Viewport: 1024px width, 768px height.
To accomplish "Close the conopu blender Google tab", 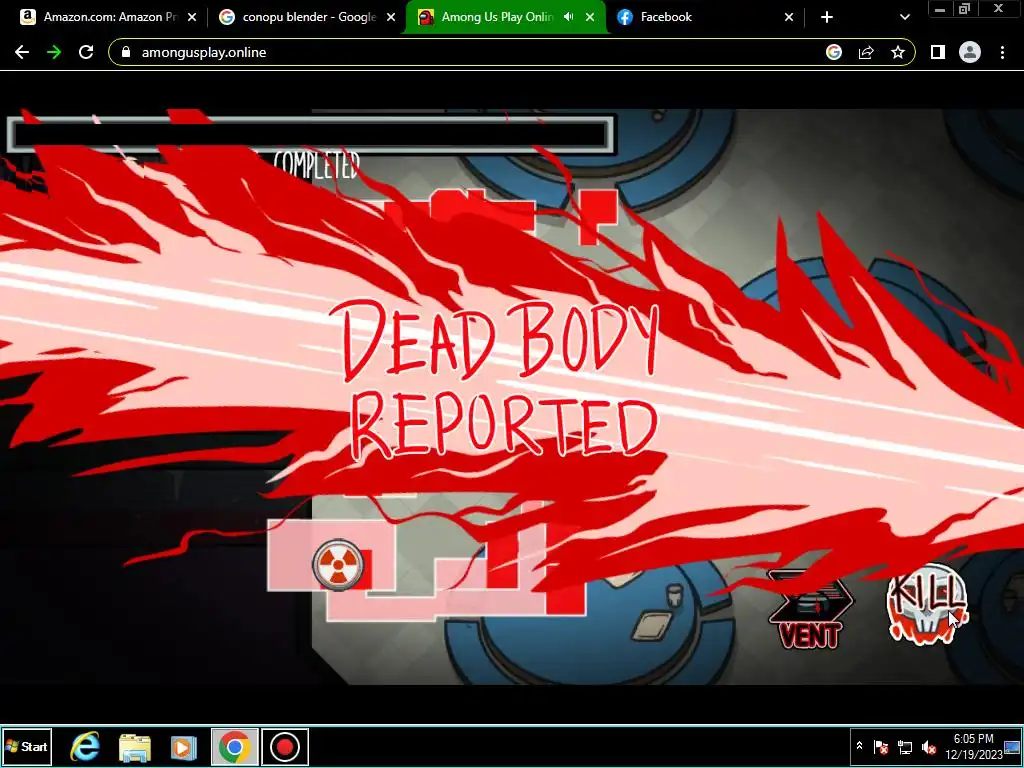I will tap(391, 18).
